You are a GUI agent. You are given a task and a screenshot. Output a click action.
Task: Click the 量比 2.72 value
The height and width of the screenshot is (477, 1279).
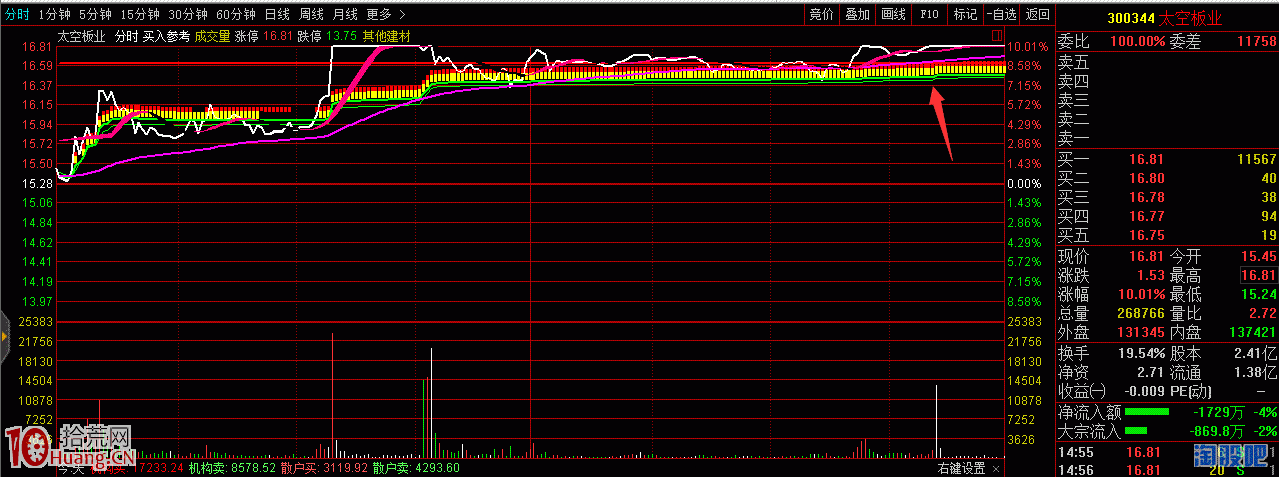1262,314
